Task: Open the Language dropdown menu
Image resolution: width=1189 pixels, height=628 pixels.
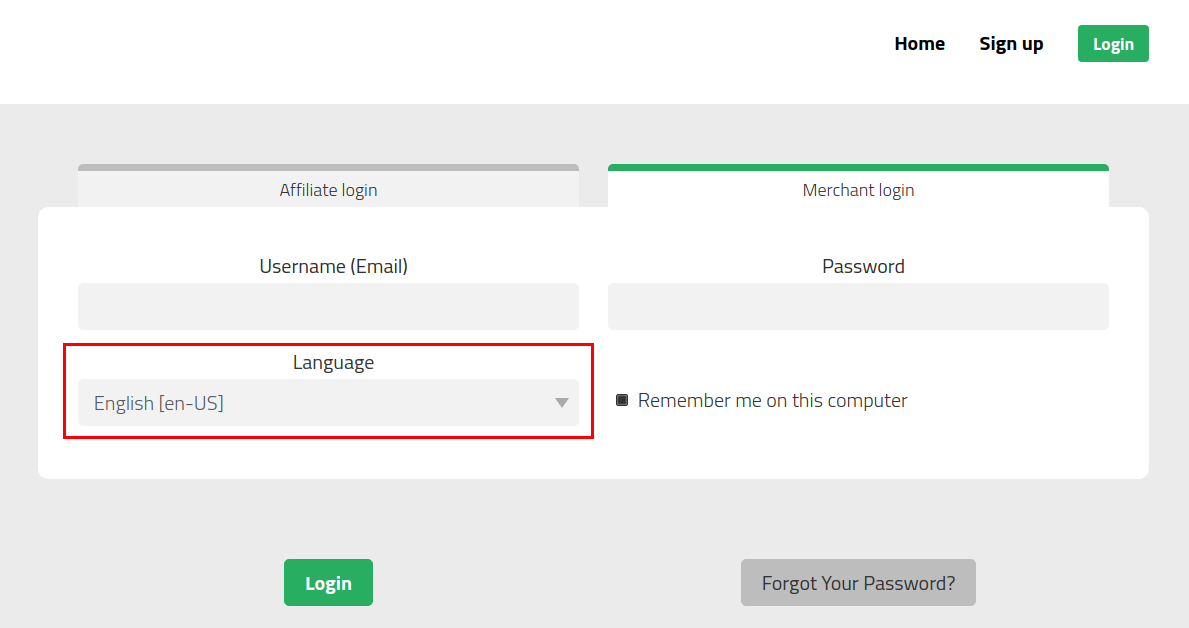Action: [x=328, y=403]
